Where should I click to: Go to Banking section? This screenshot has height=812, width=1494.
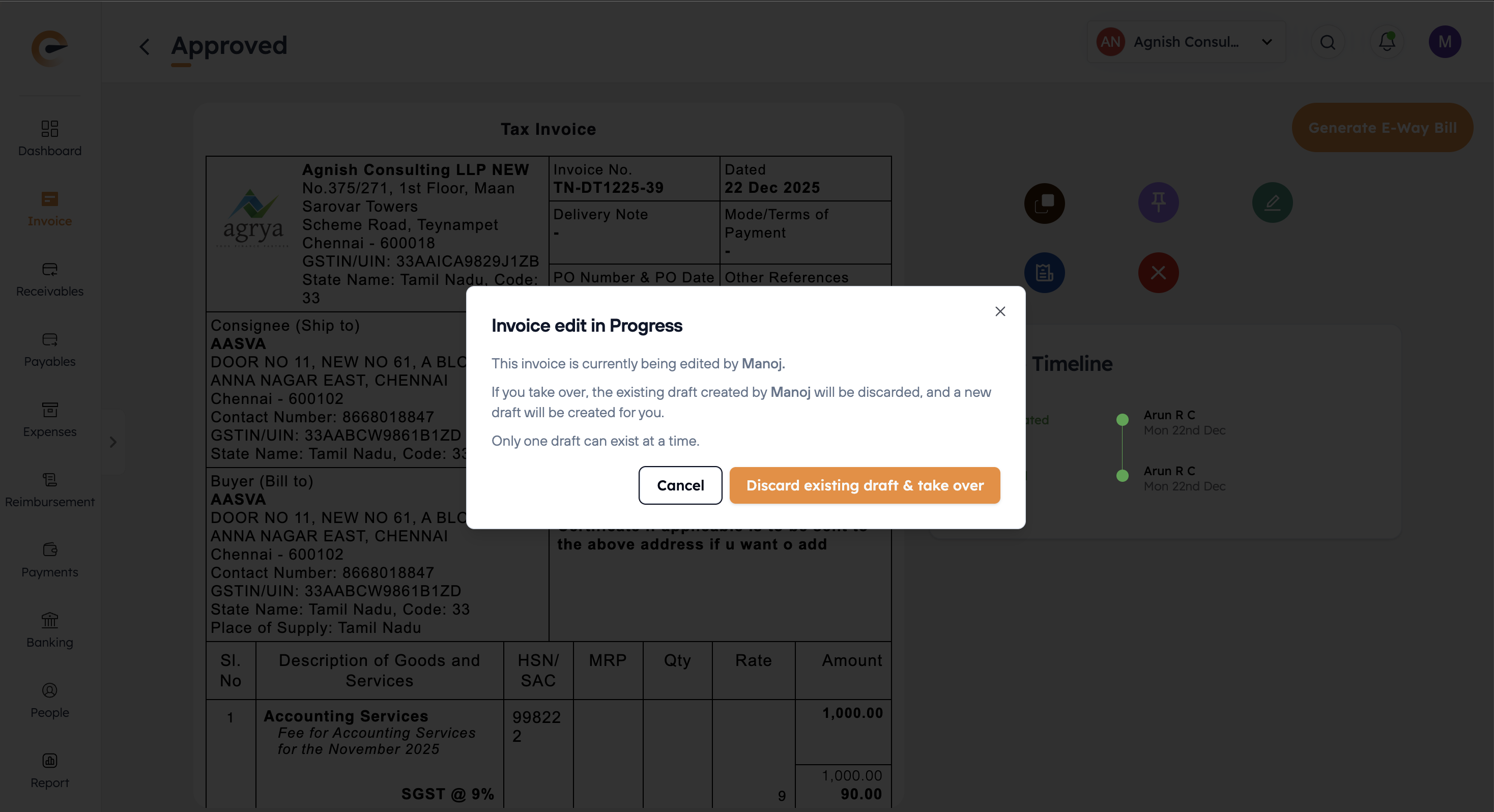point(50,629)
